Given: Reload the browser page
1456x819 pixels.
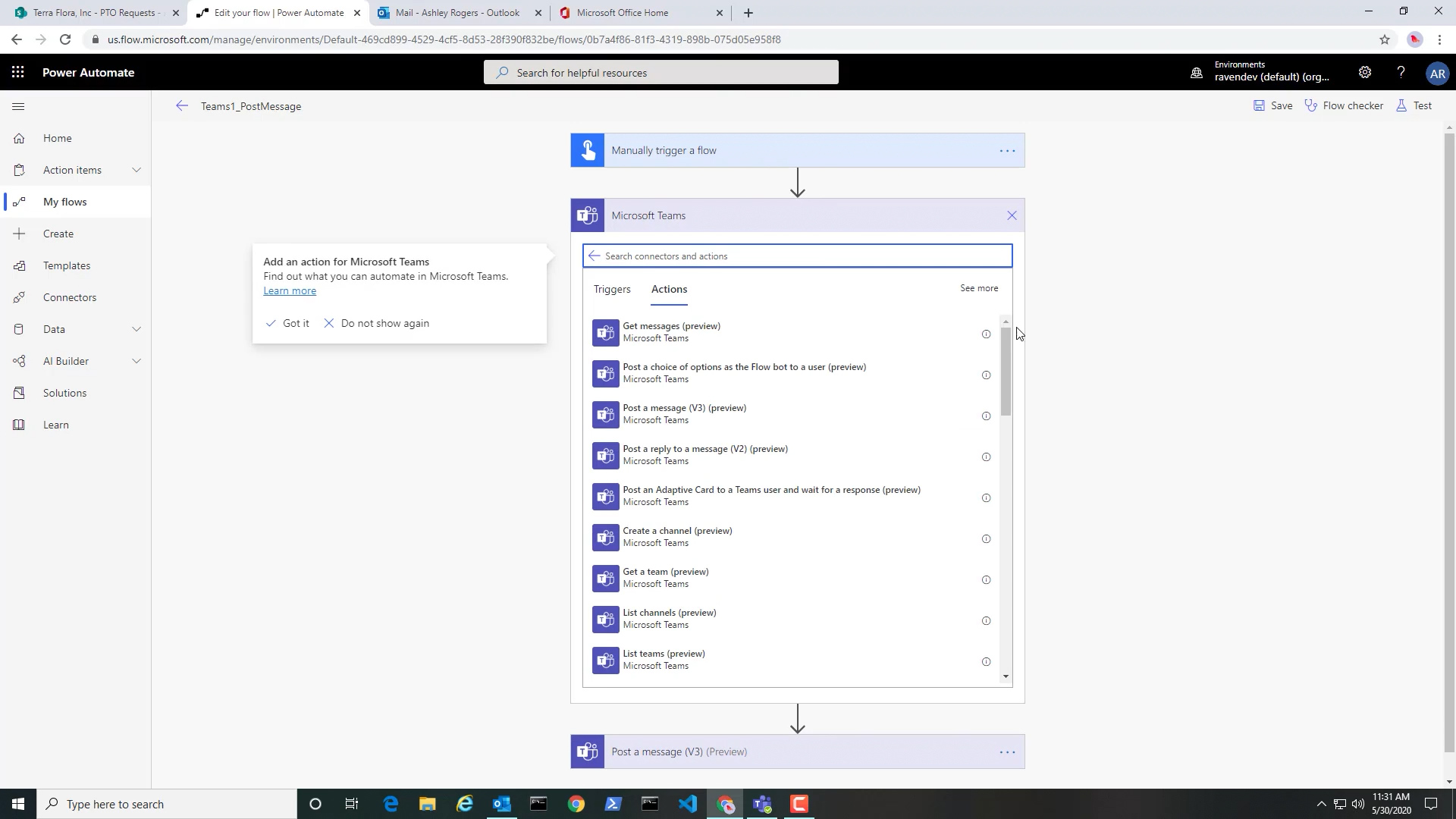Looking at the screenshot, I should [x=65, y=39].
